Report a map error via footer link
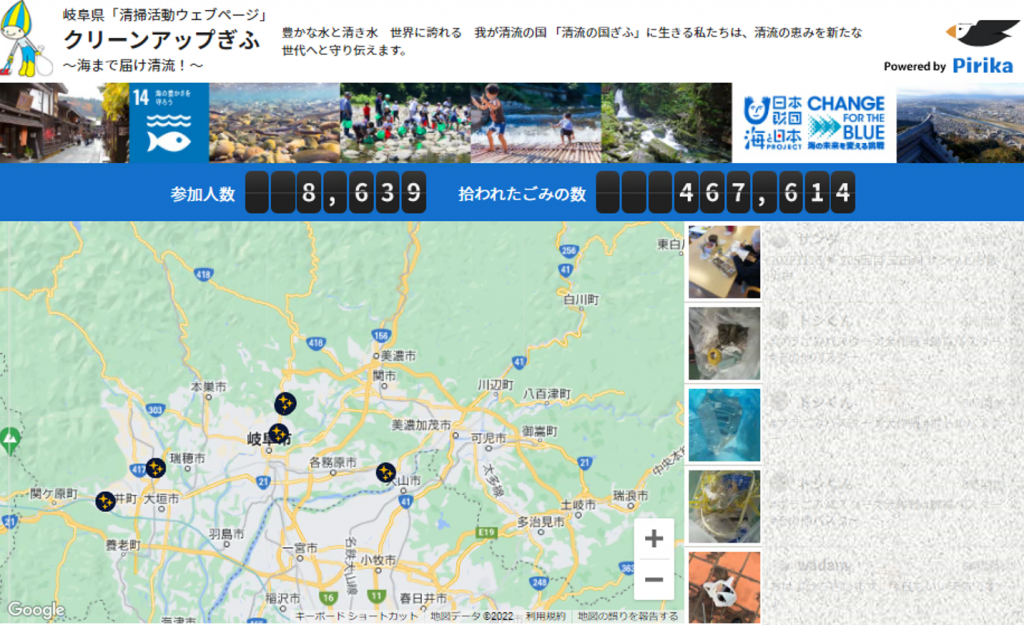 tap(628, 617)
